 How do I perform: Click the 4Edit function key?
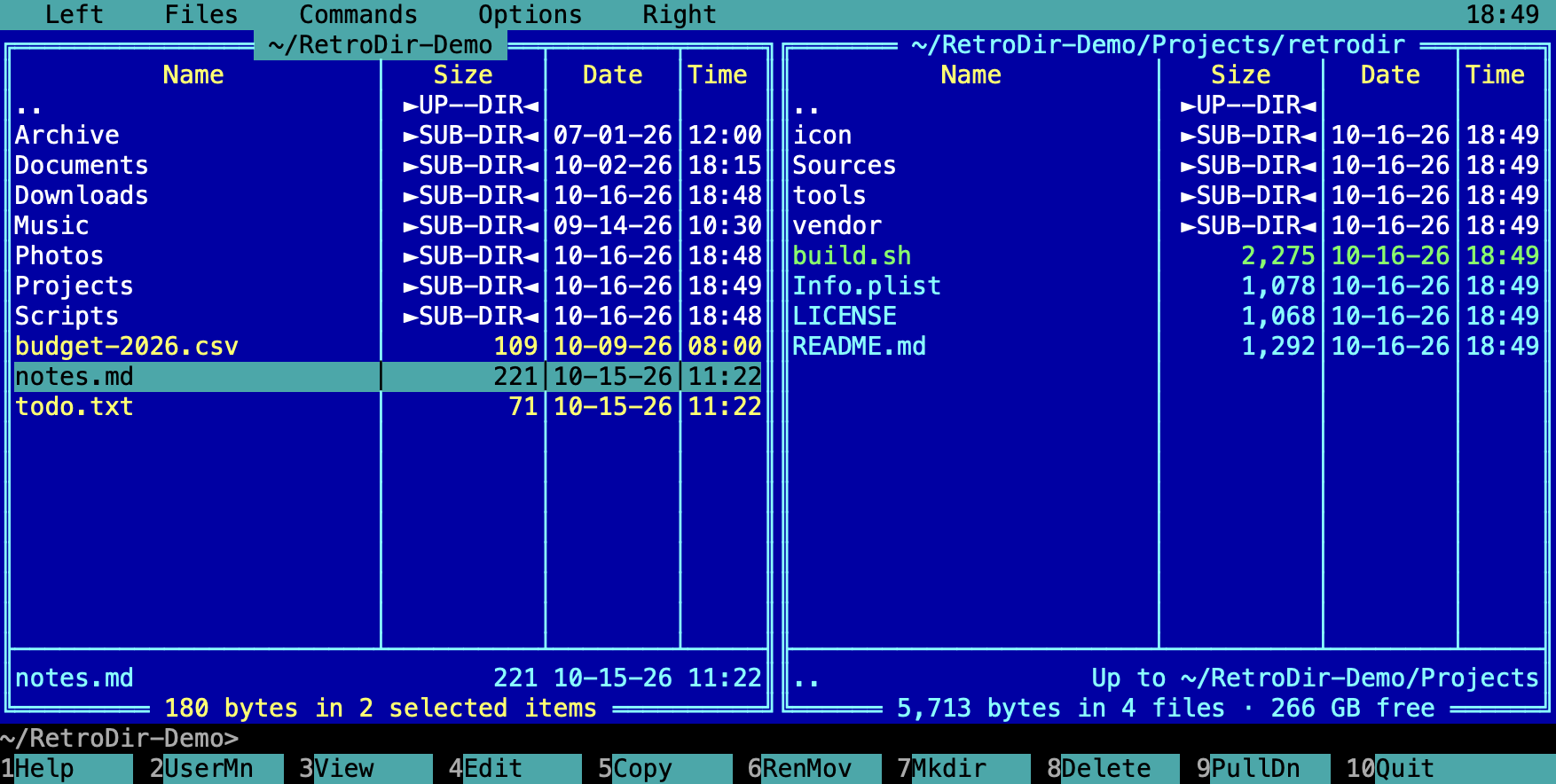(515, 768)
